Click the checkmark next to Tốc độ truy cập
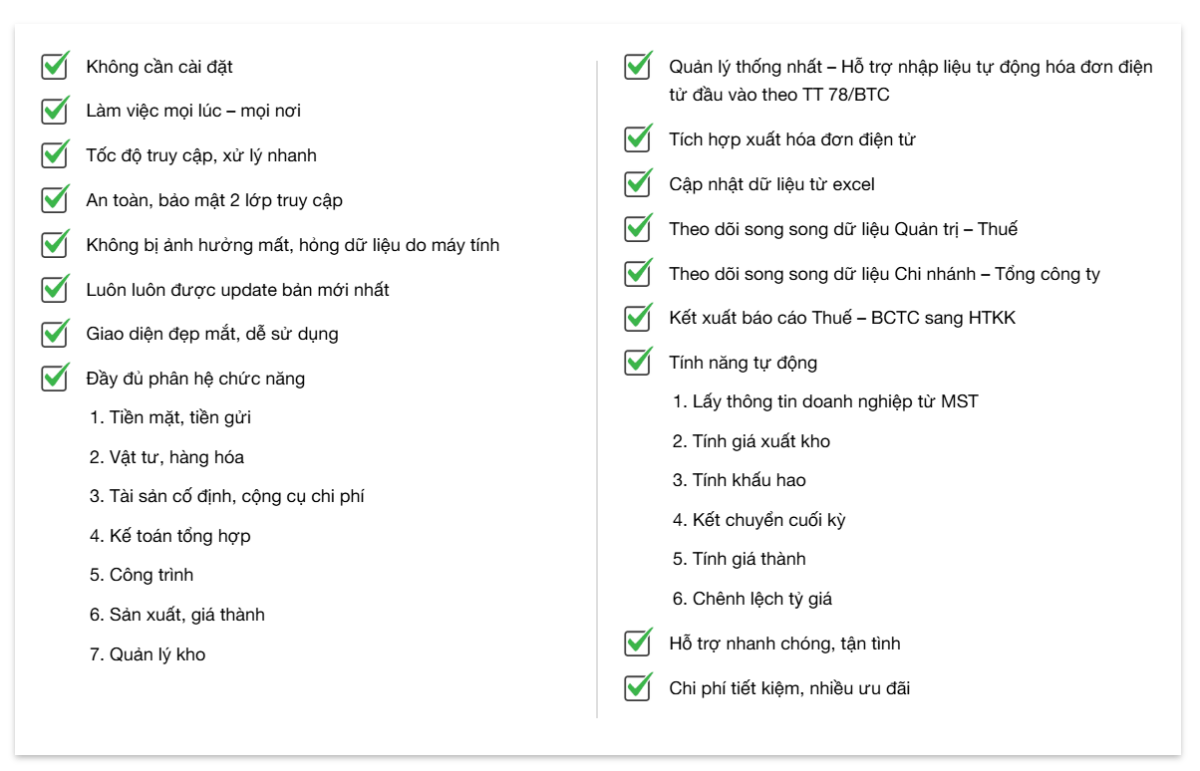1200x771 pixels. click(55, 155)
